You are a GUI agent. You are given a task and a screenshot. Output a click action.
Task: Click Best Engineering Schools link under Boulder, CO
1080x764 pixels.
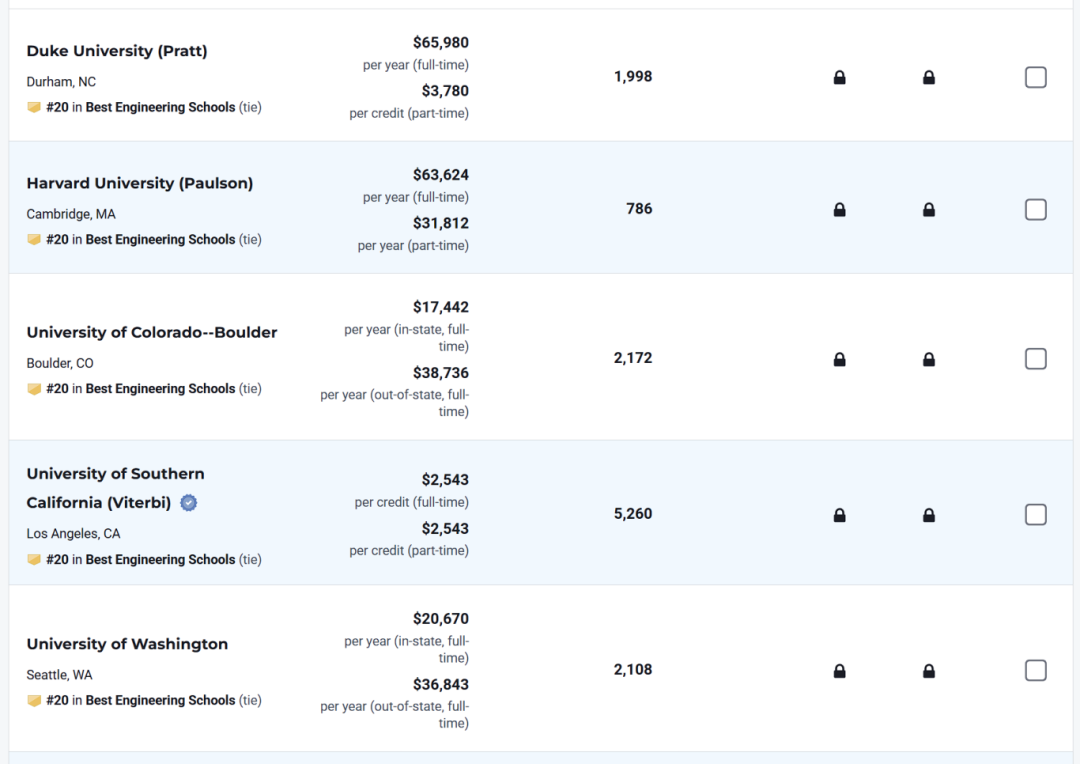coord(160,389)
